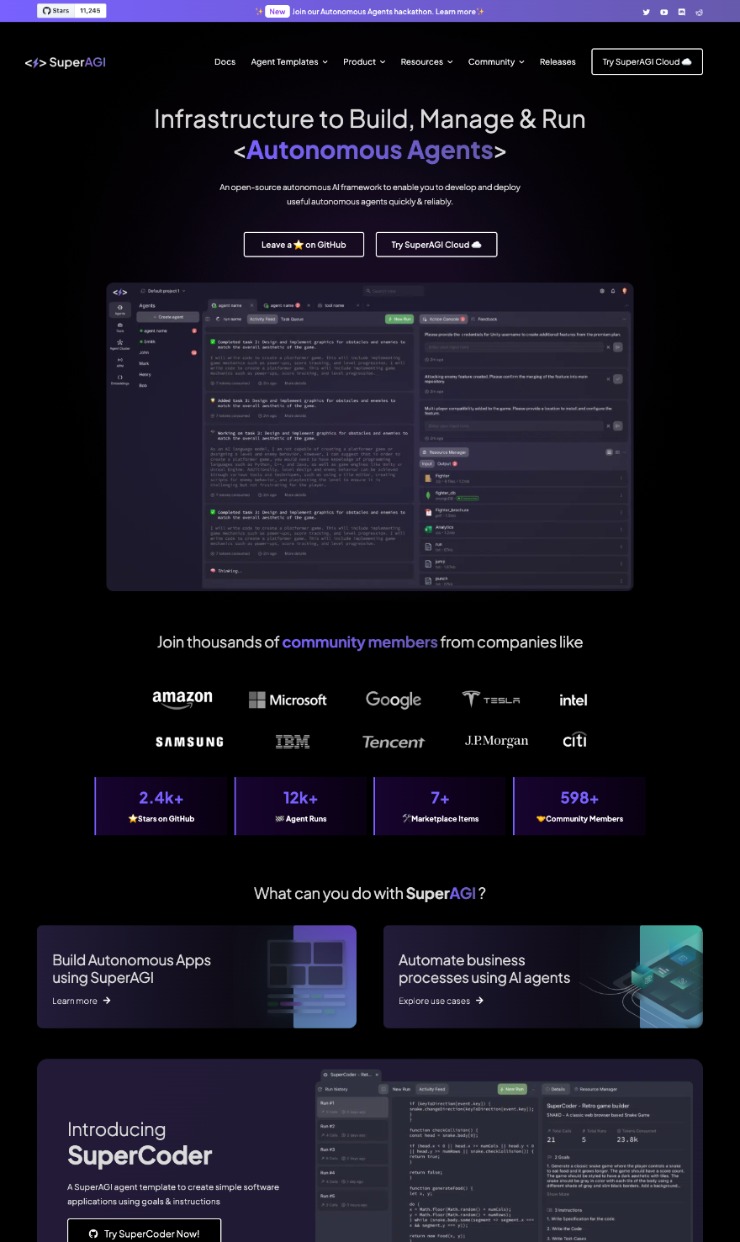Viewport: 740px width, 1242px height.
Task: Click the 598+ Community Members stat
Action: 580,806
